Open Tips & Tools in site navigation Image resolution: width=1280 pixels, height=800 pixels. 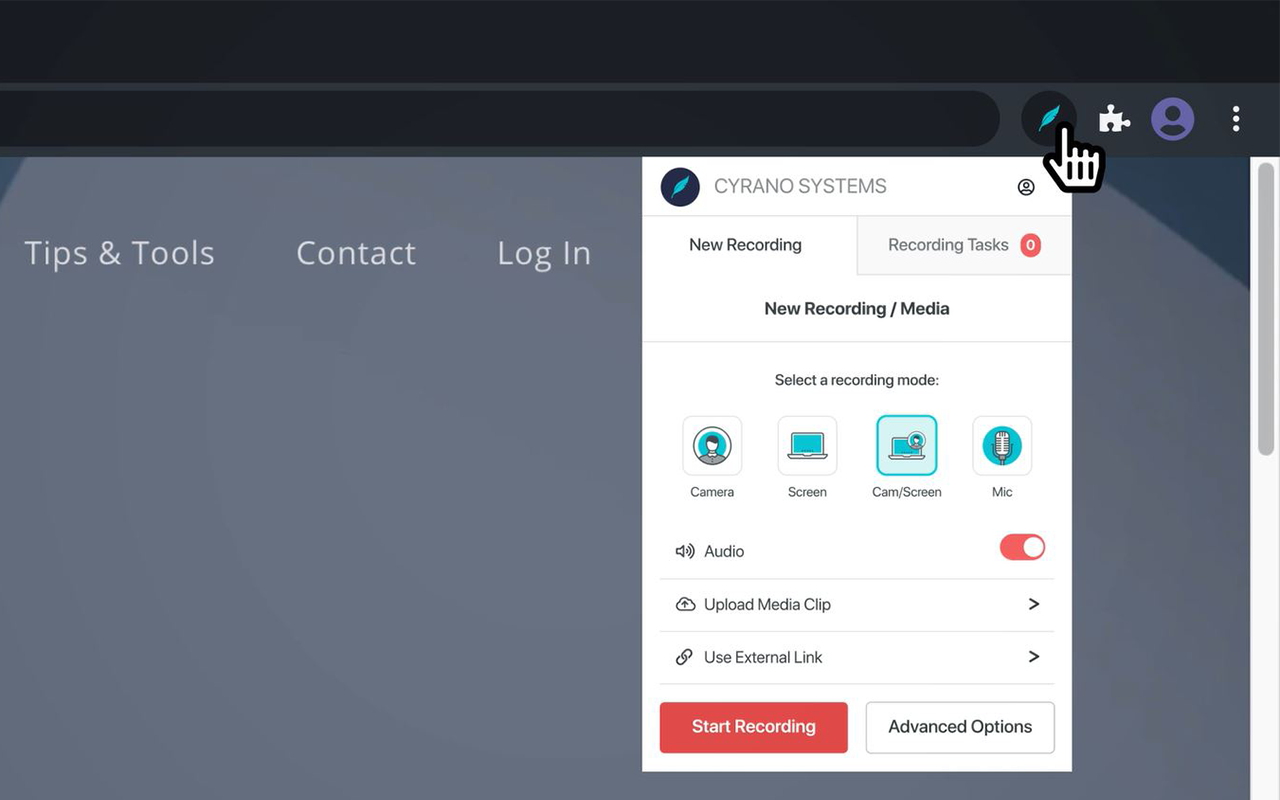click(119, 253)
